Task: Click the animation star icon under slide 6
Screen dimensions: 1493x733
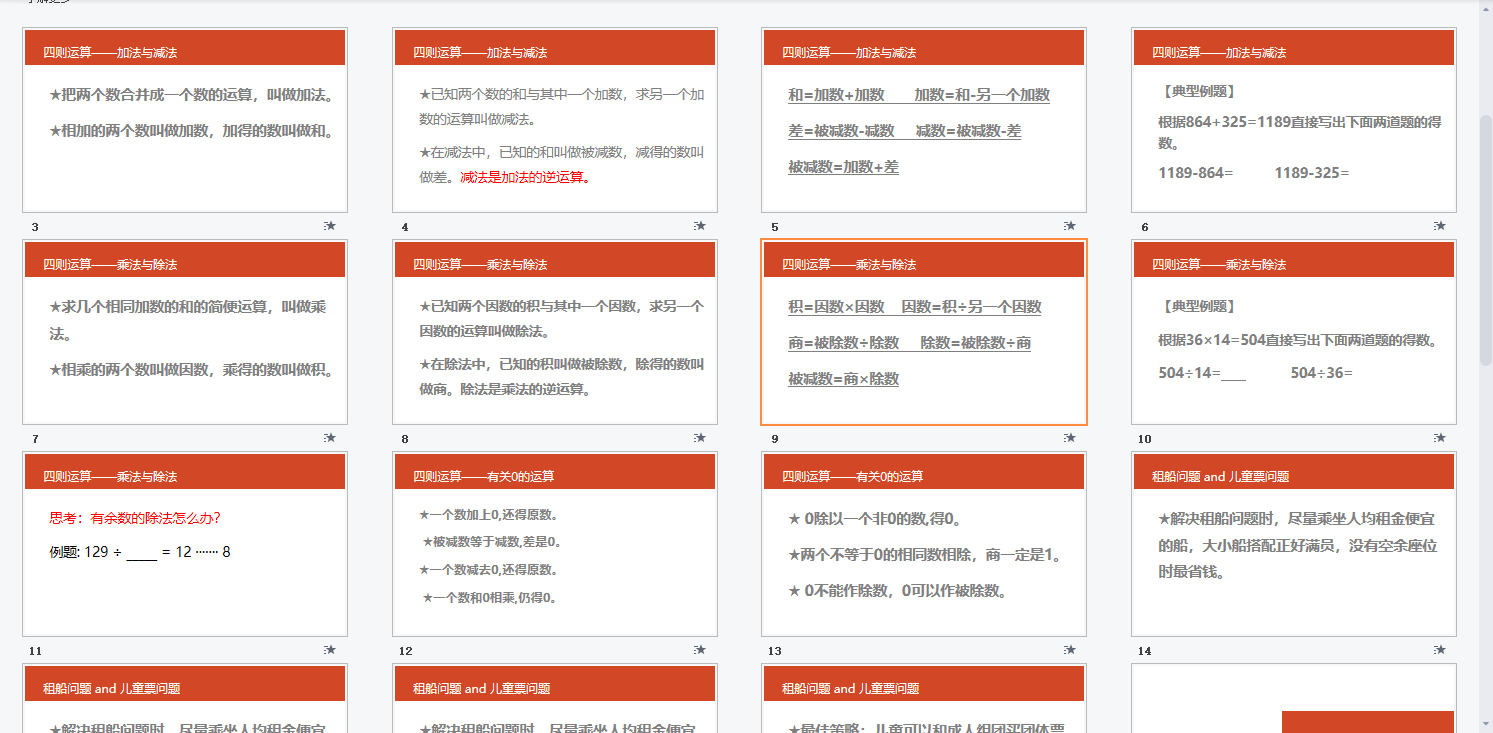Action: pyautogui.click(x=1439, y=226)
